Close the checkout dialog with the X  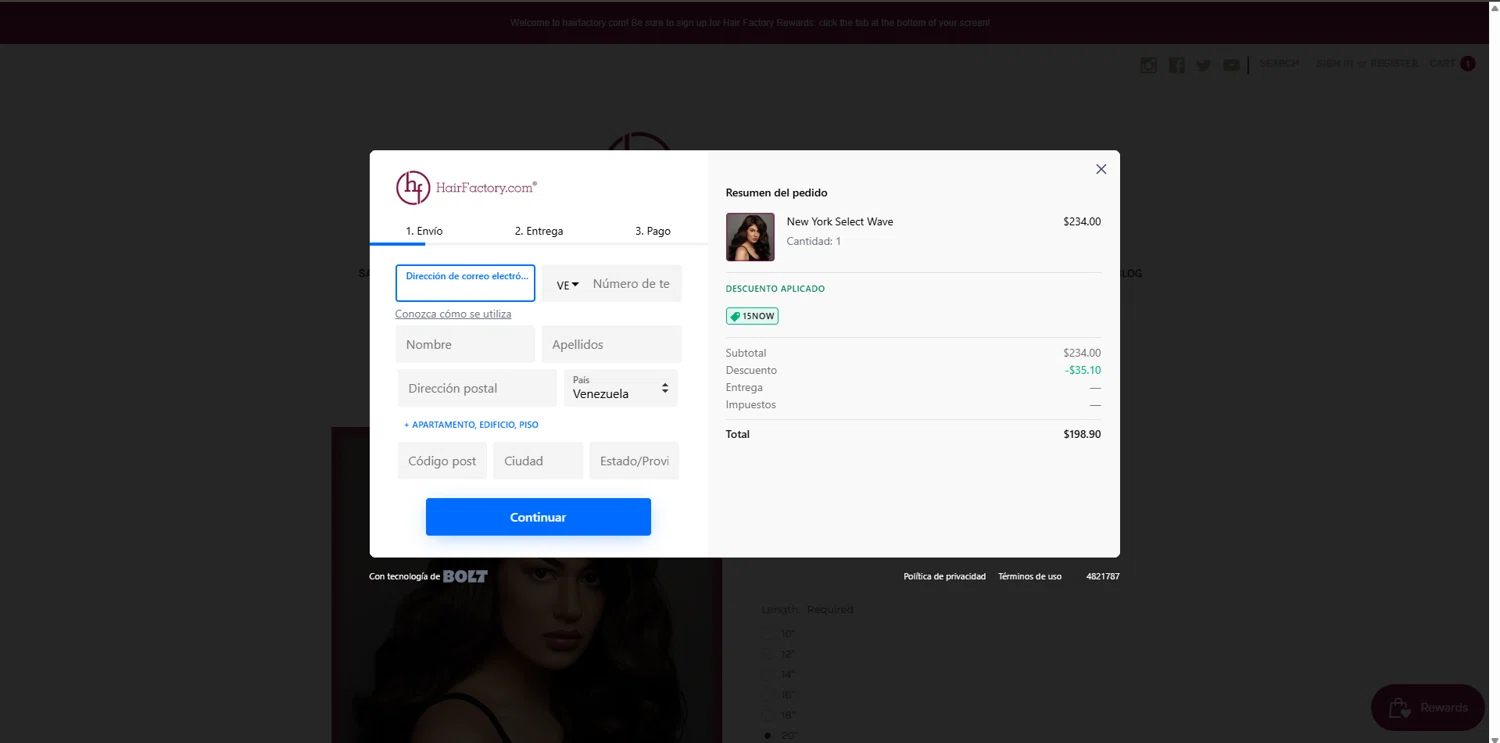click(x=1101, y=169)
